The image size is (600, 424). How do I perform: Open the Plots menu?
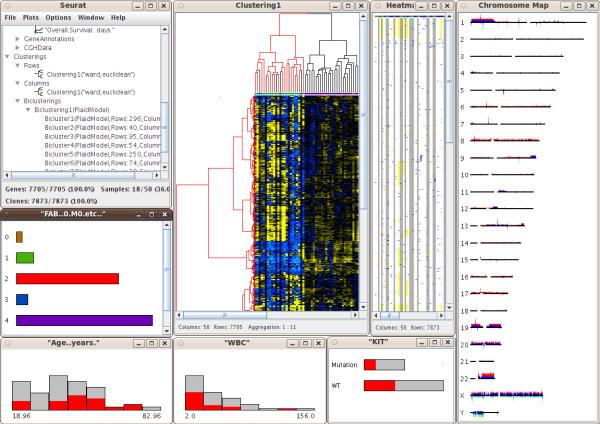(x=31, y=18)
